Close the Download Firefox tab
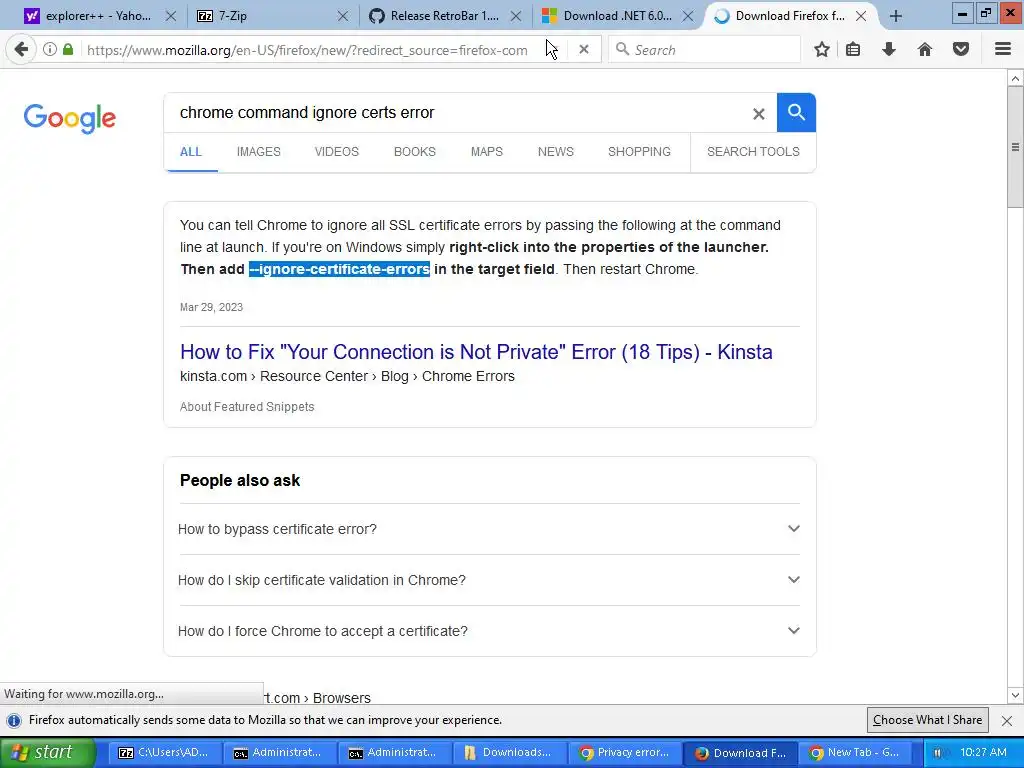This screenshot has width=1024, height=768. (x=861, y=16)
